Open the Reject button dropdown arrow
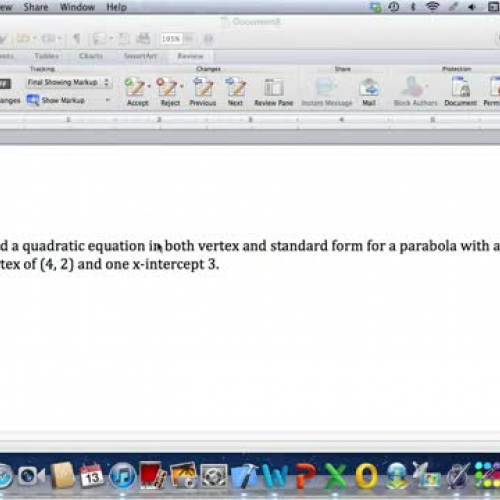 tap(182, 87)
